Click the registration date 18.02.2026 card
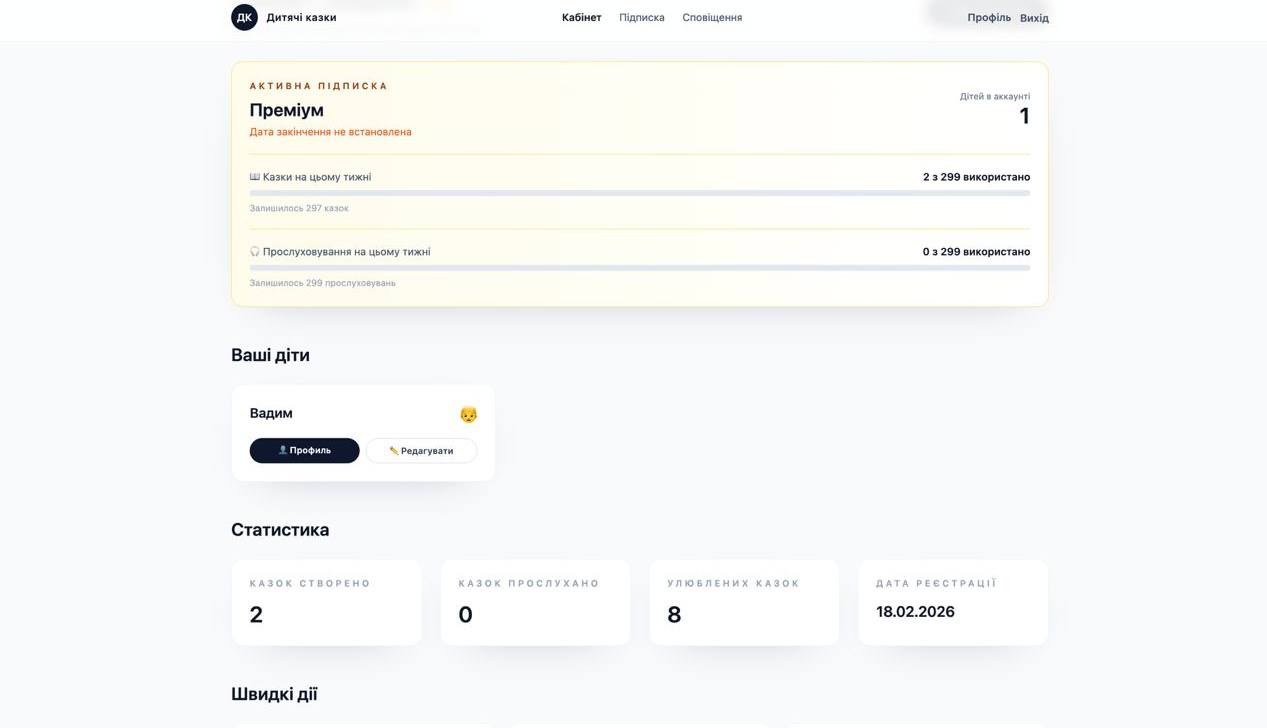The width and height of the screenshot is (1267, 728). (953, 601)
